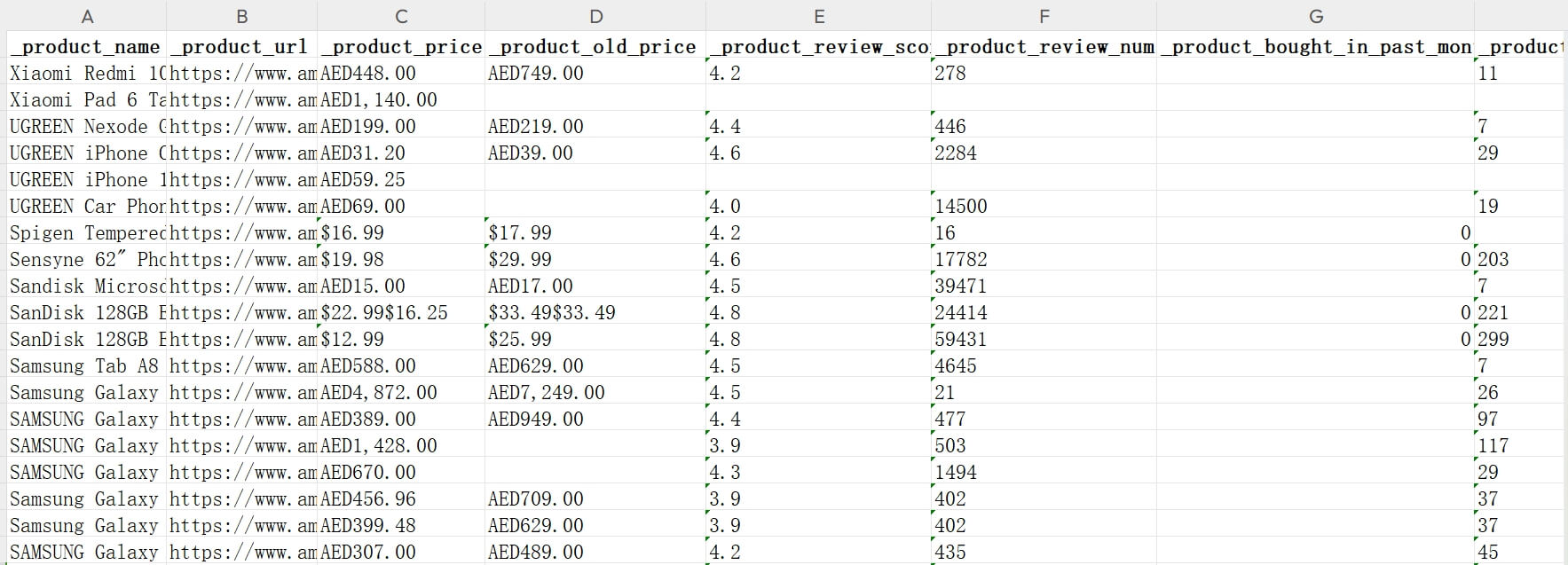Select the old price cell AED489.00
The height and width of the screenshot is (565, 1568).
(596, 552)
